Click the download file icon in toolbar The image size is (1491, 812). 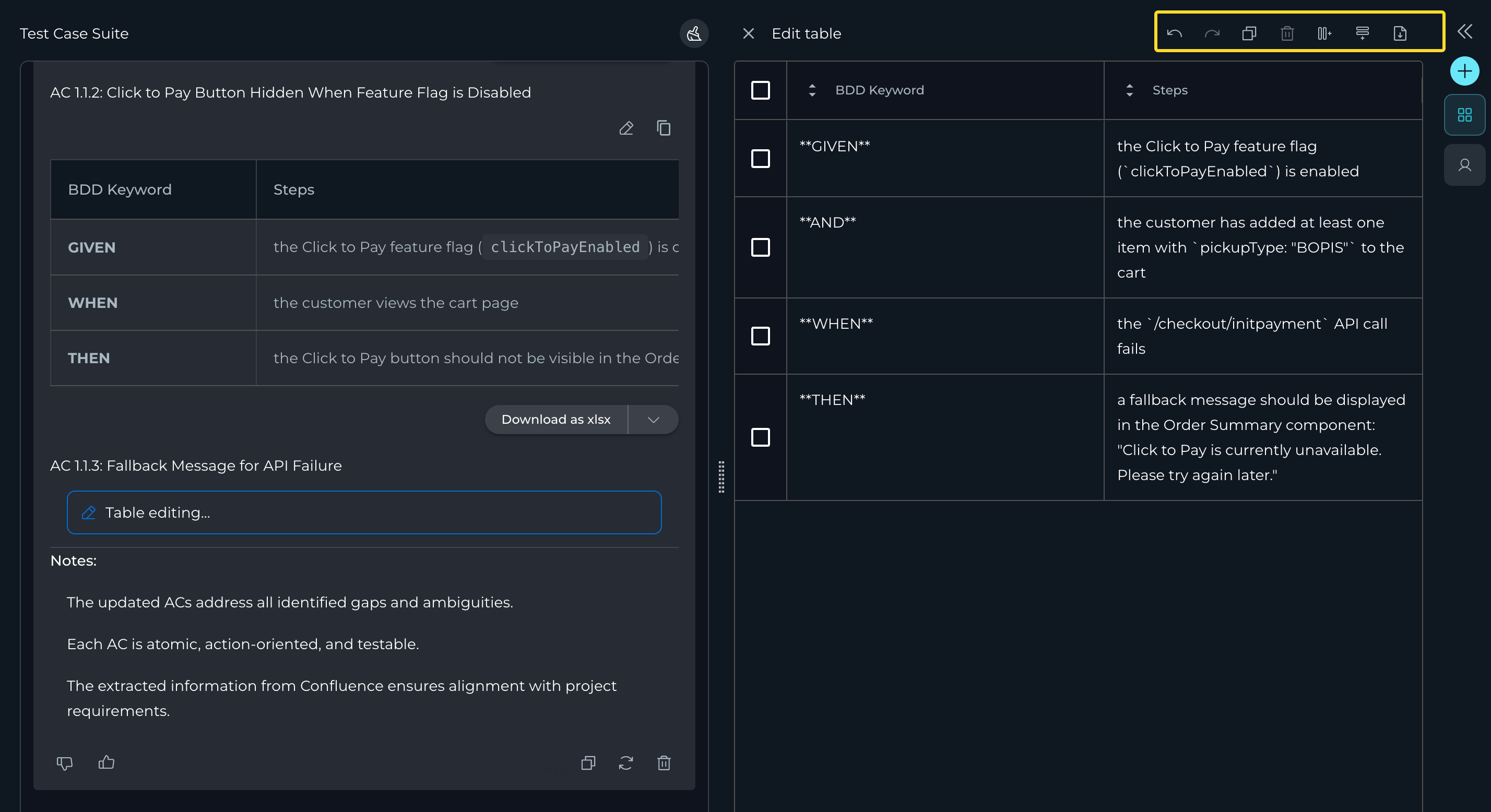pyautogui.click(x=1400, y=33)
